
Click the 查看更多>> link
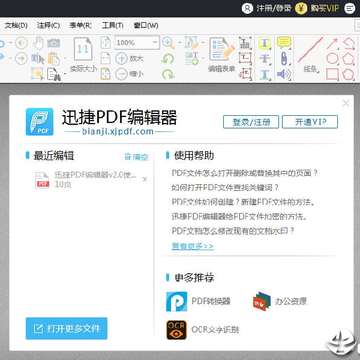tap(193, 246)
